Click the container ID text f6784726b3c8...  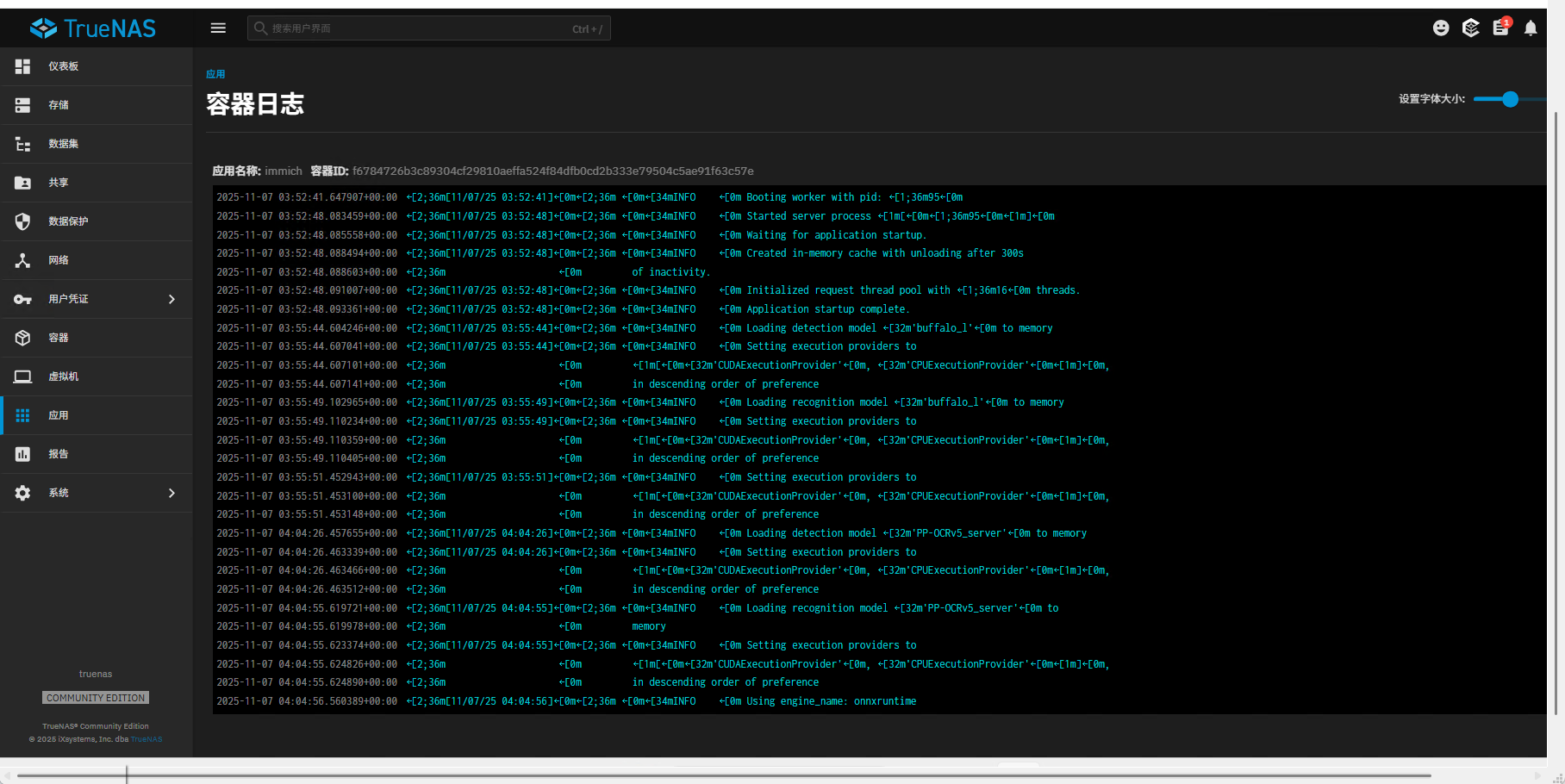tap(553, 171)
